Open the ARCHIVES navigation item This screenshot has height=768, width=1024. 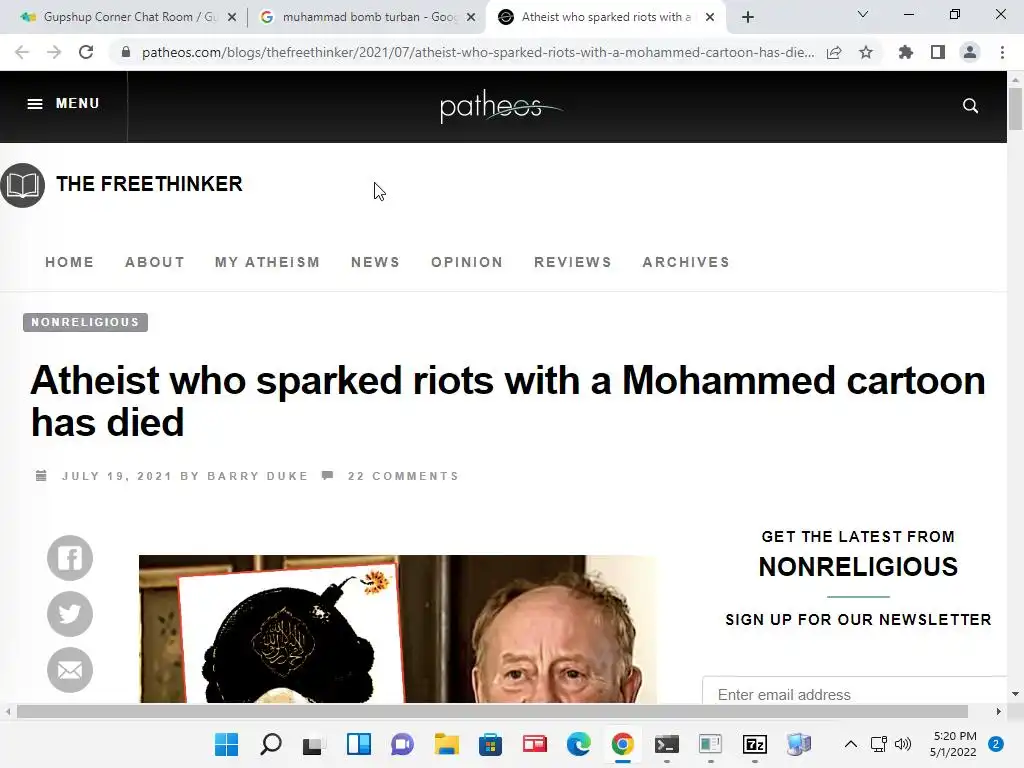tap(686, 262)
